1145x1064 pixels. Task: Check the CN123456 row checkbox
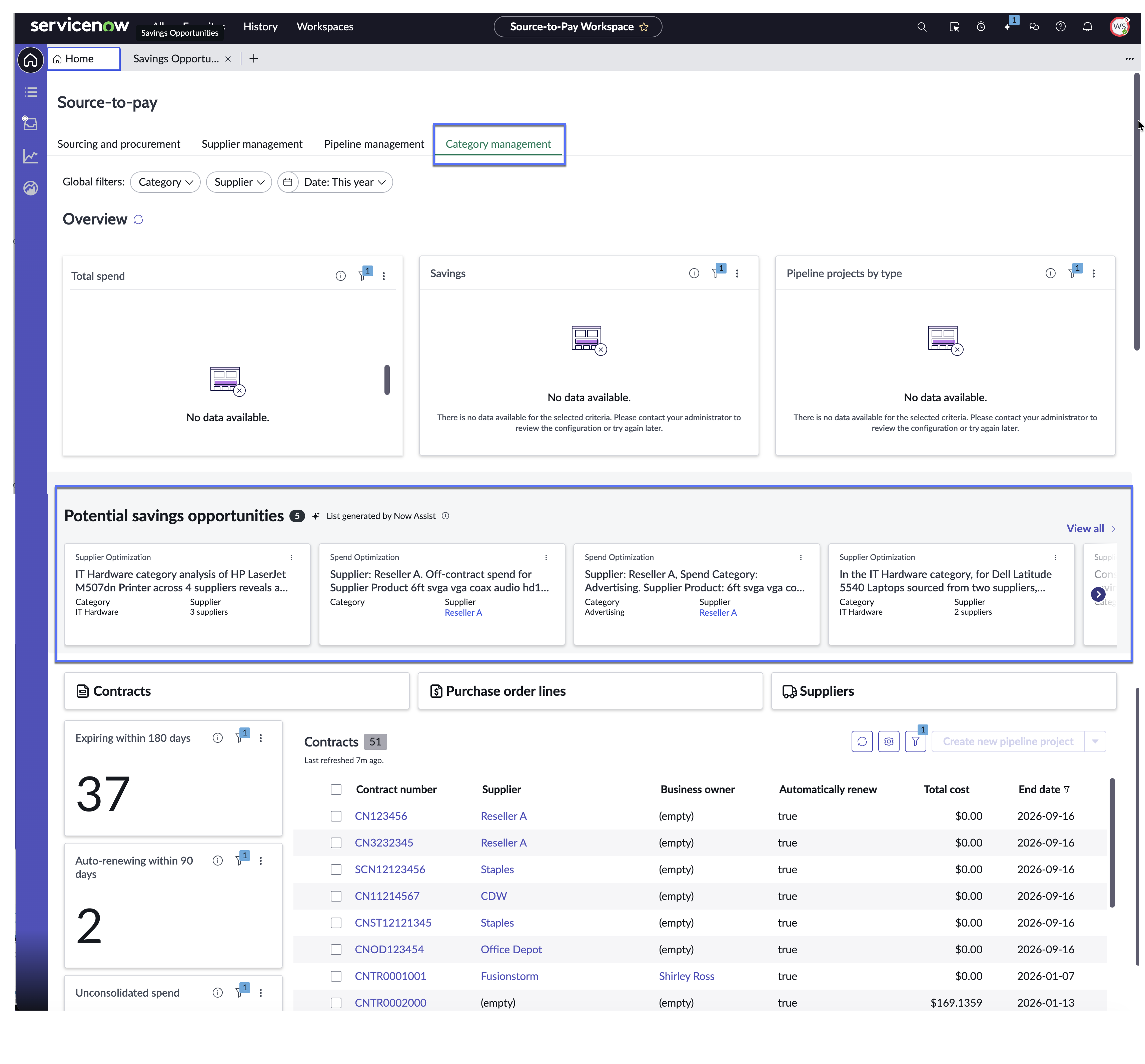pyautogui.click(x=336, y=817)
